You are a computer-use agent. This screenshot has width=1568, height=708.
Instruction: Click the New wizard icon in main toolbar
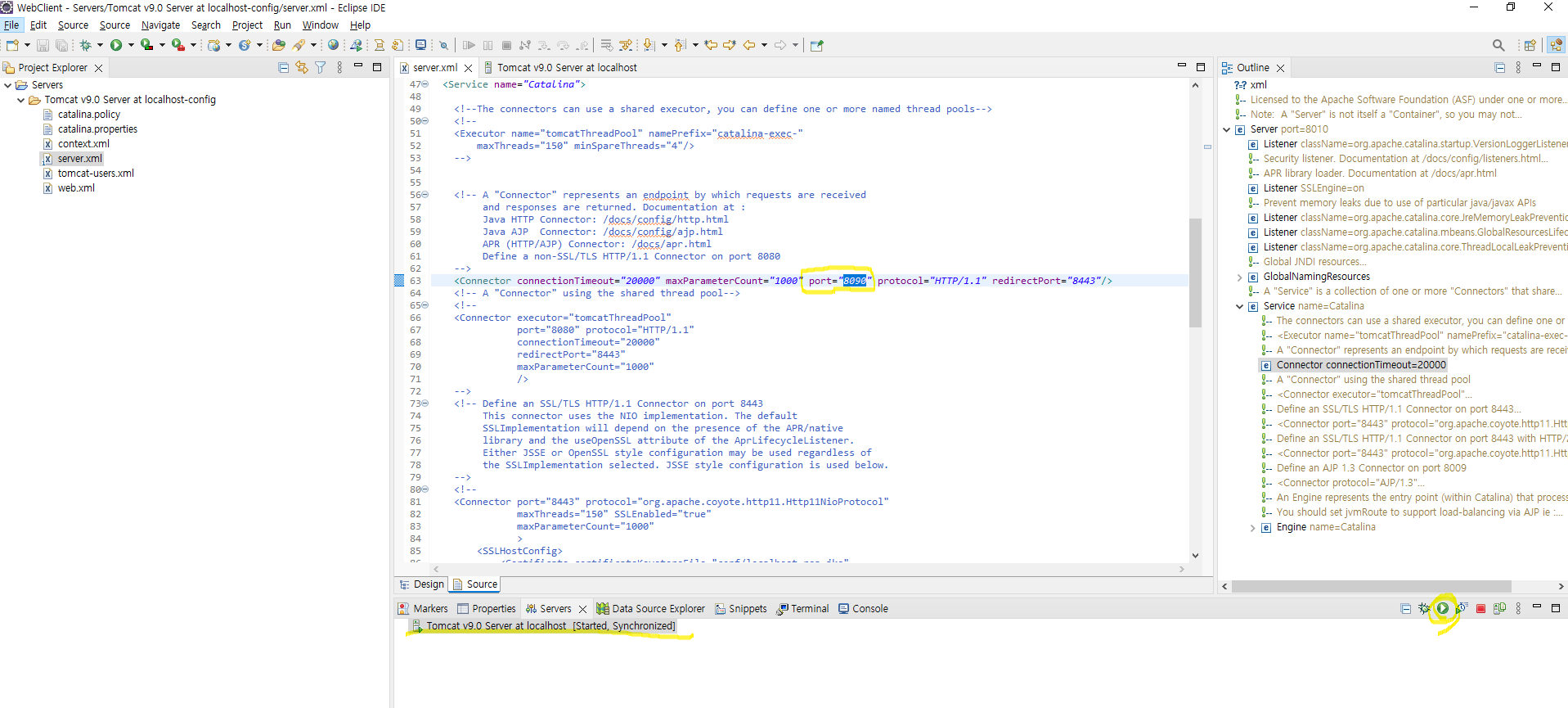13,45
